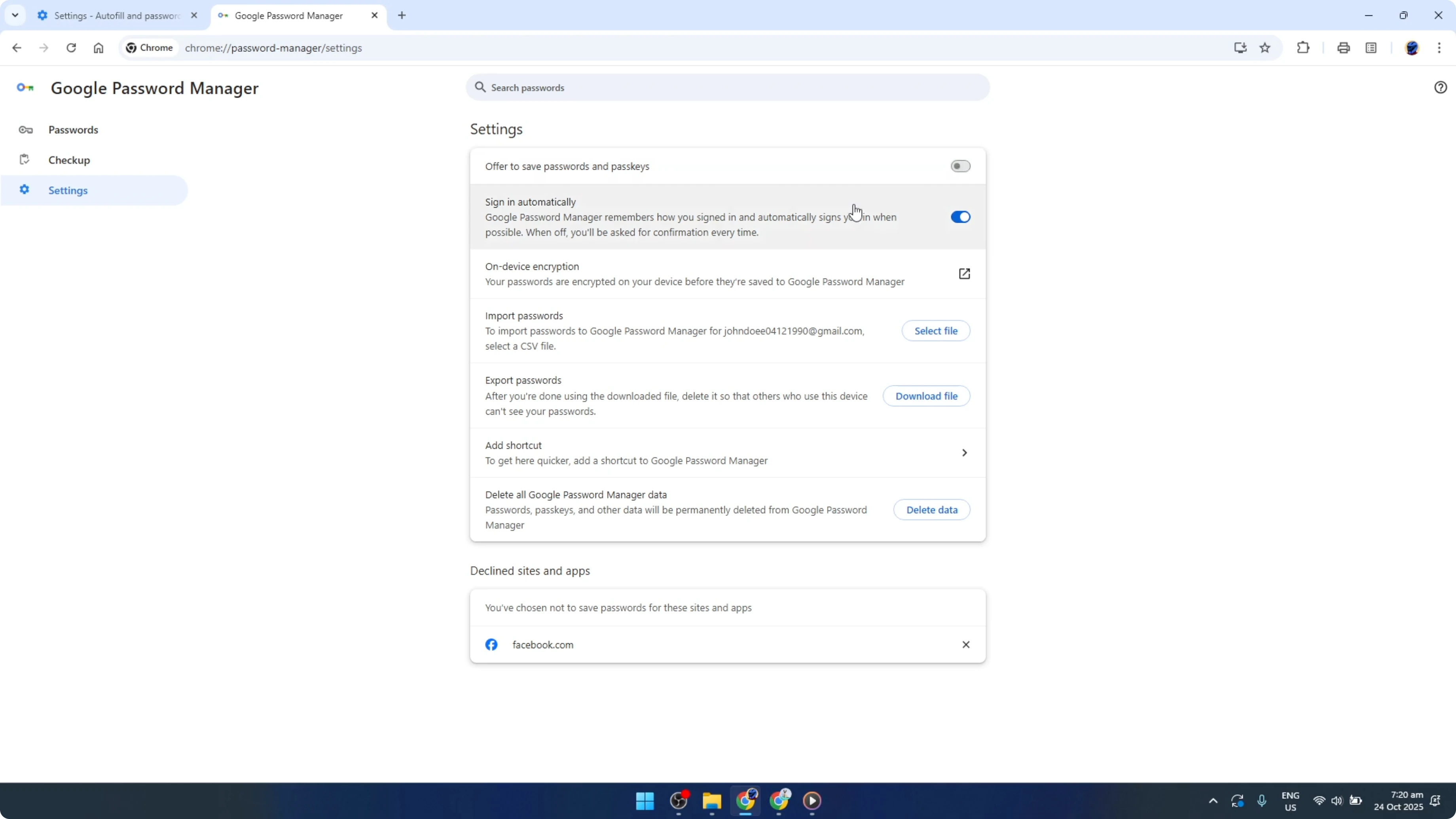The image size is (1456, 819).
Task: Click the forward navigation arrow
Action: pyautogui.click(x=44, y=48)
